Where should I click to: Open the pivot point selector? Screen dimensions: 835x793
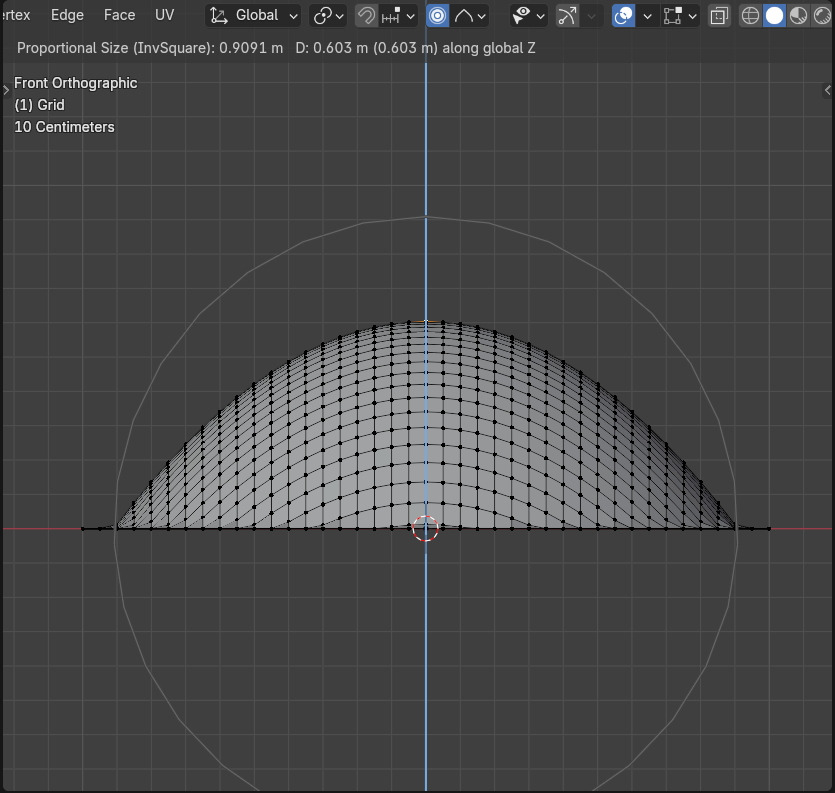[x=328, y=15]
